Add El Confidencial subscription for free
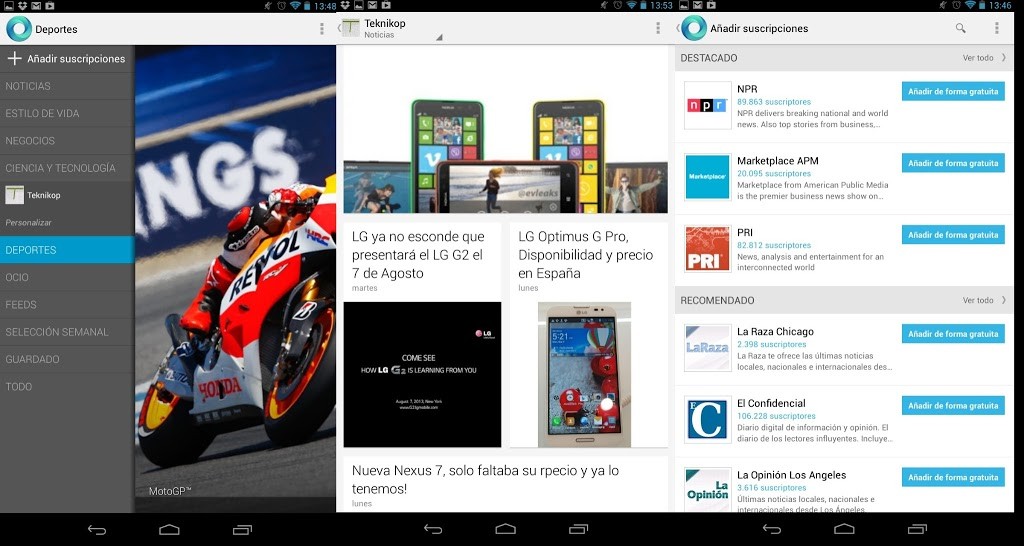The width and height of the screenshot is (1024, 546). pos(953,406)
